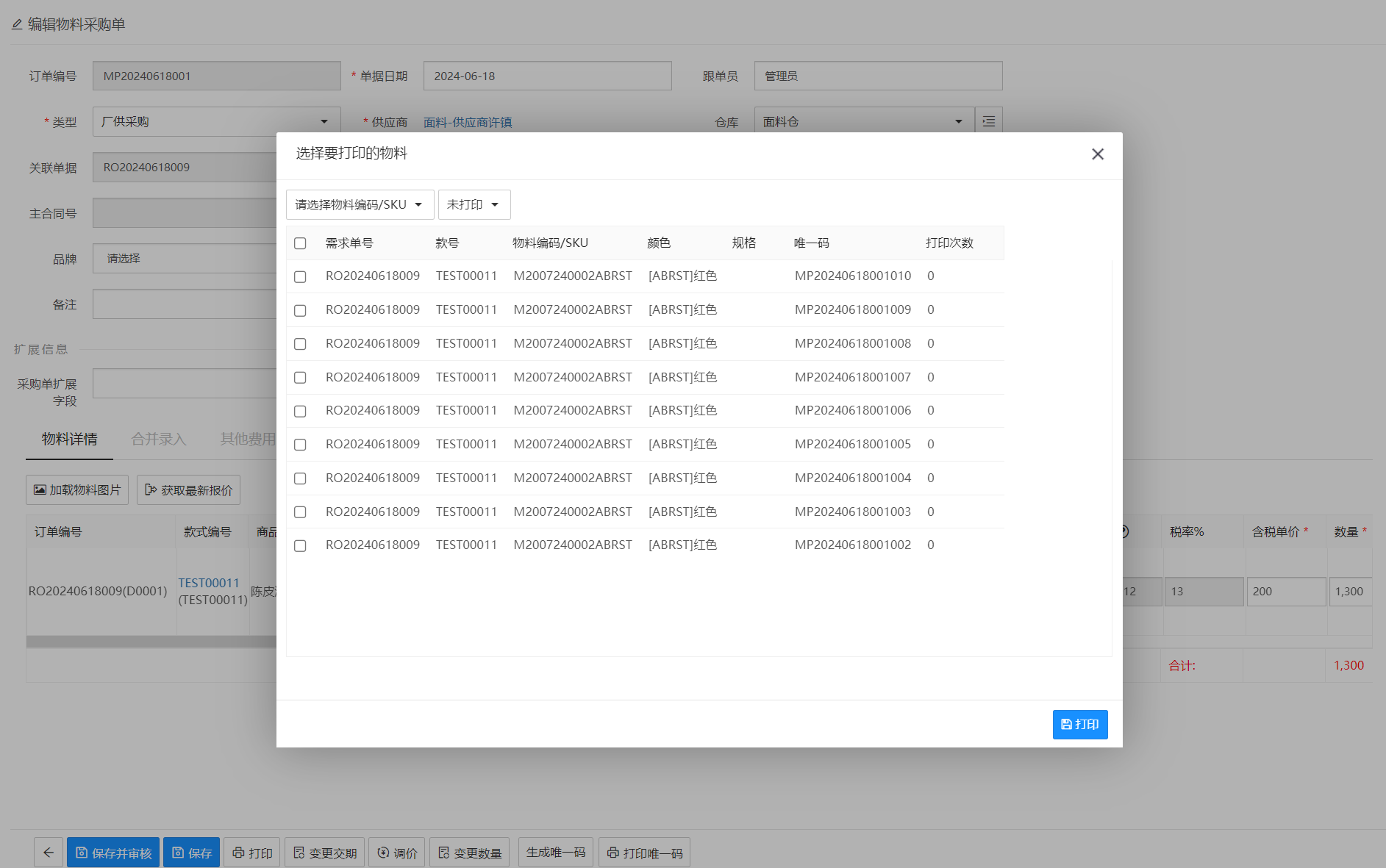Image resolution: width=1386 pixels, height=868 pixels.
Task: Select the 物料详情 tab
Action: click(69, 440)
